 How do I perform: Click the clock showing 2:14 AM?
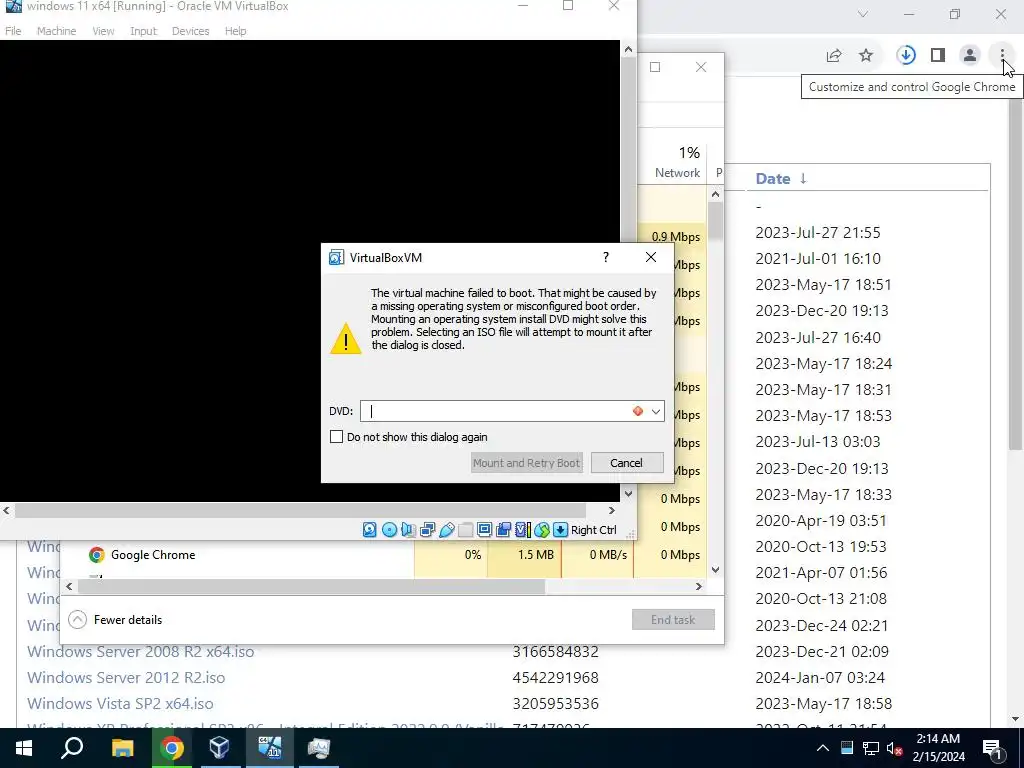point(938,739)
